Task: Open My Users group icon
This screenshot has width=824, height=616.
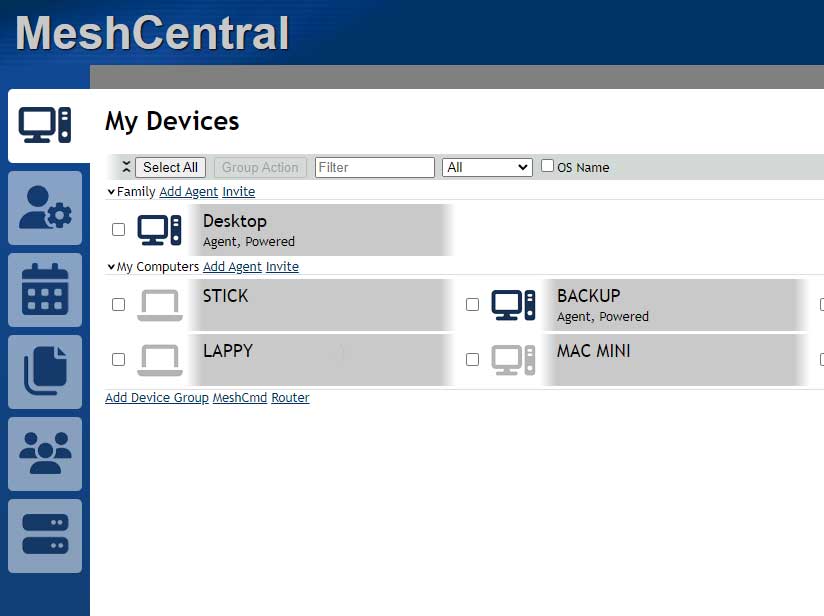Action: click(x=45, y=454)
